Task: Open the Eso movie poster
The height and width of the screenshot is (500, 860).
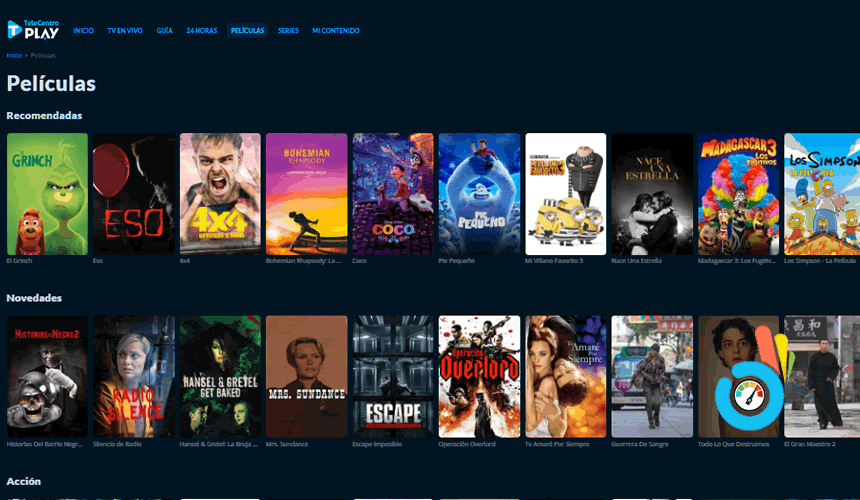Action: pos(134,194)
